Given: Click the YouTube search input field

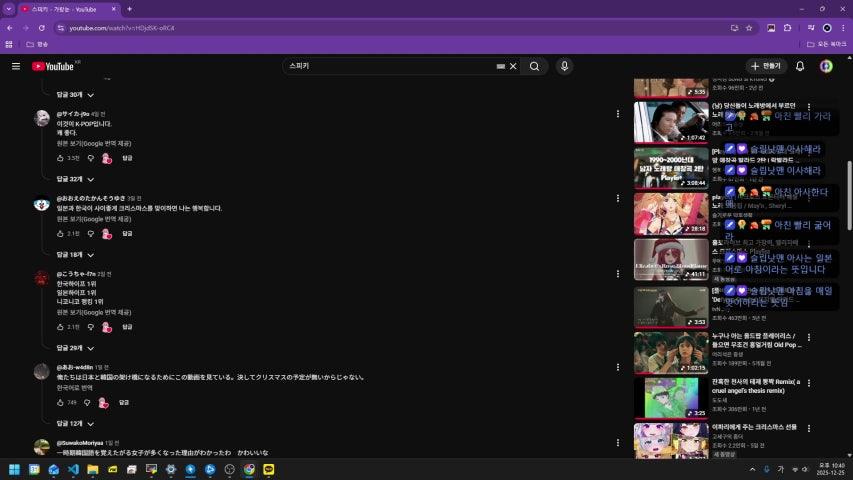Looking at the screenshot, I should [x=390, y=66].
